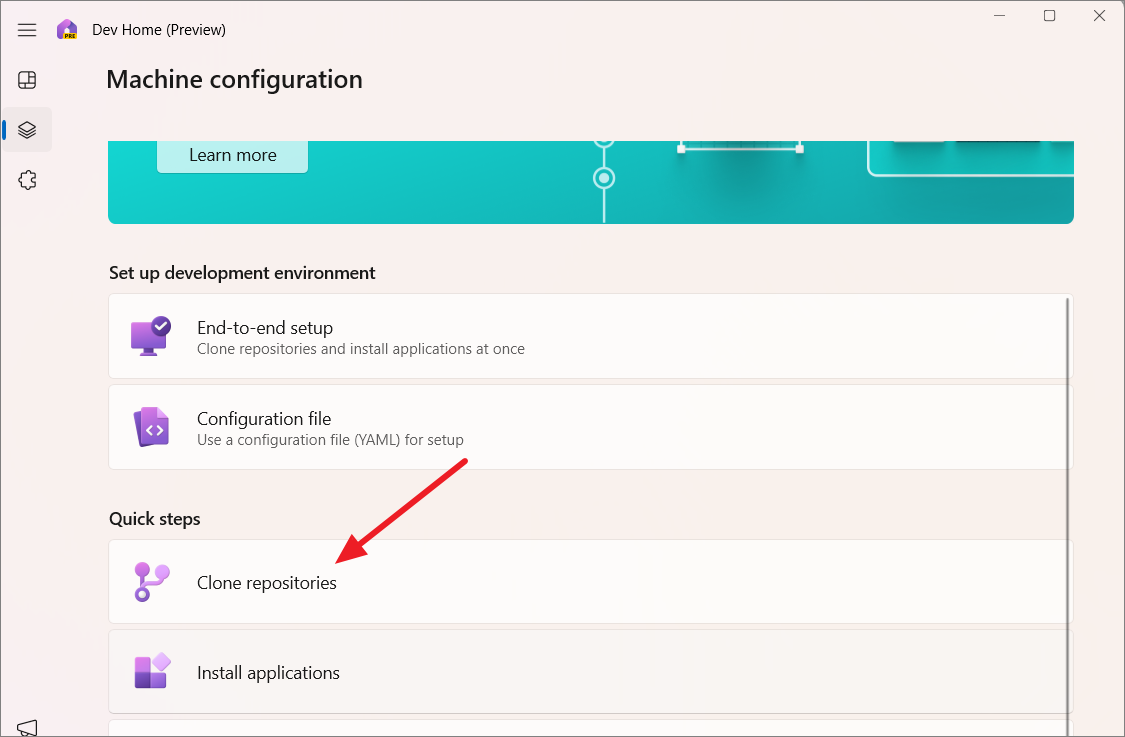Open the Install applications card
This screenshot has height=737, width=1125.
point(590,672)
